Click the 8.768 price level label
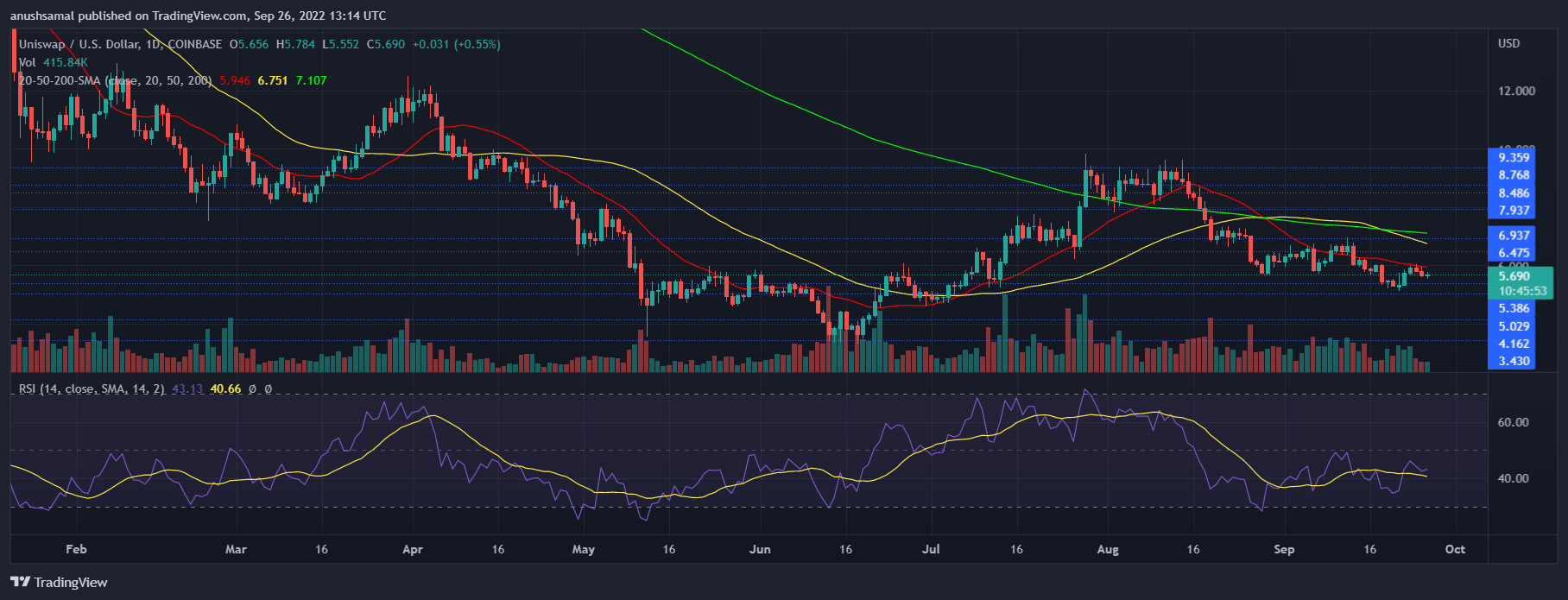 coord(1514,175)
